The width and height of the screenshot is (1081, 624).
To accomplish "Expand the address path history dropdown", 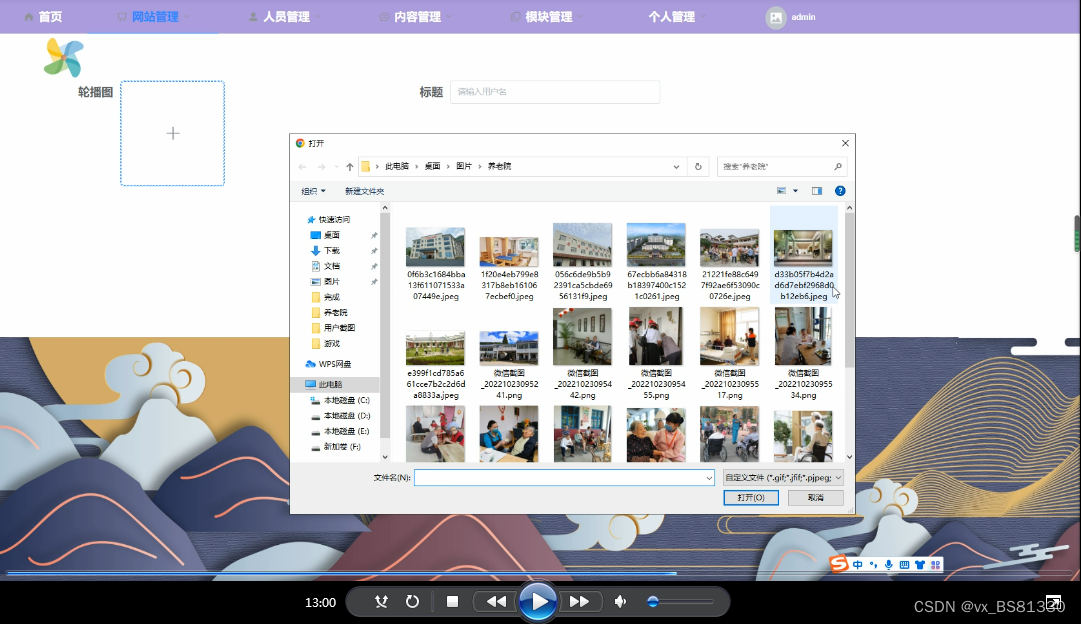I will point(676,166).
